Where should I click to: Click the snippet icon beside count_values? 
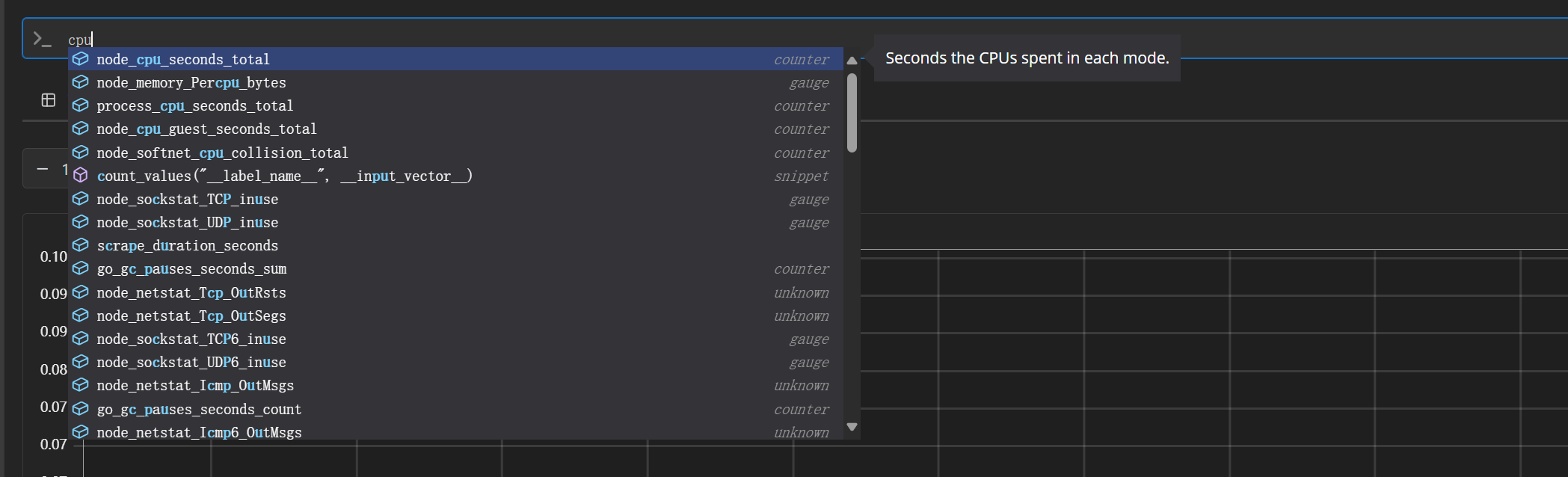pyautogui.click(x=81, y=176)
